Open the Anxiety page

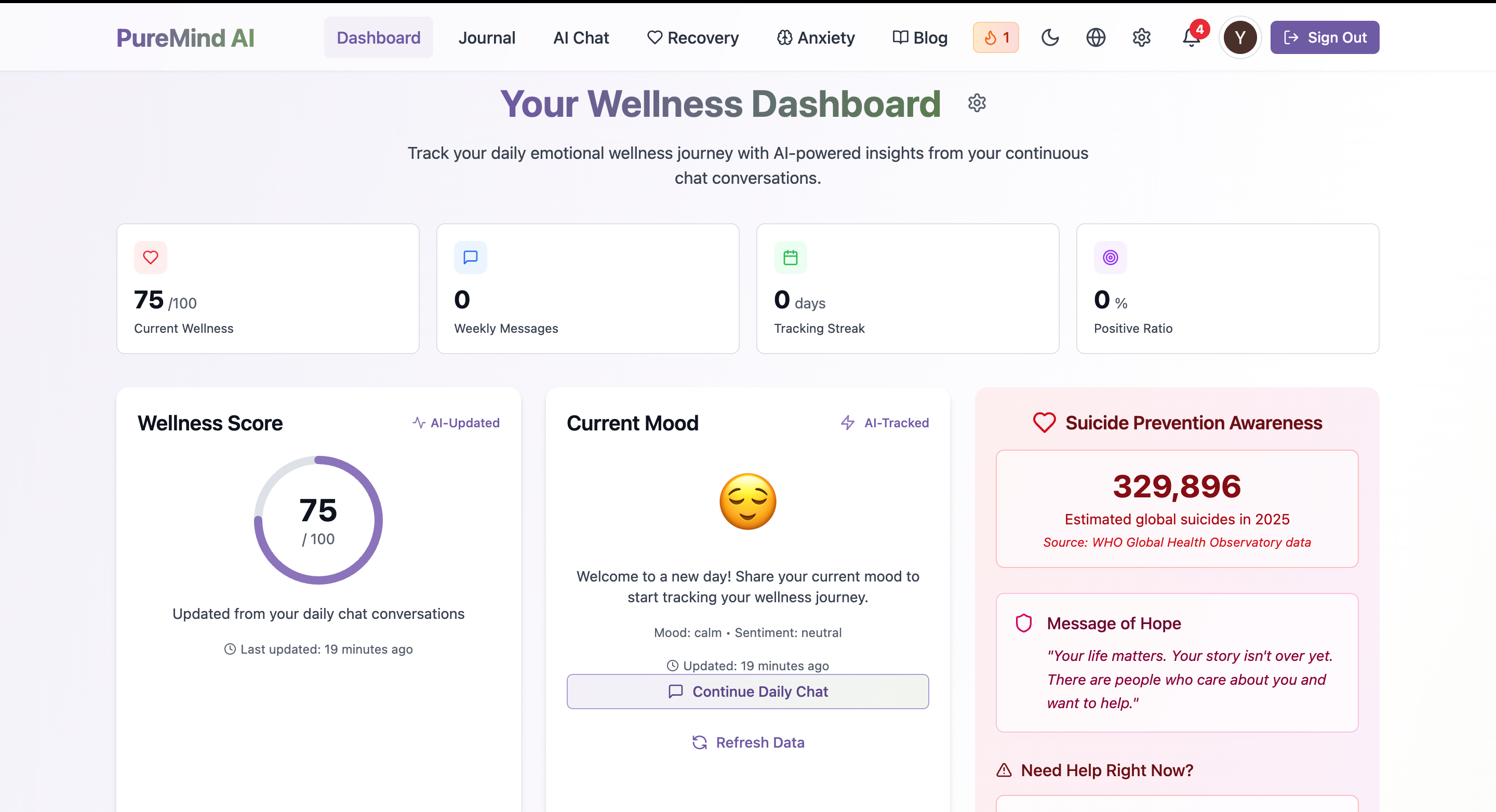pos(816,38)
